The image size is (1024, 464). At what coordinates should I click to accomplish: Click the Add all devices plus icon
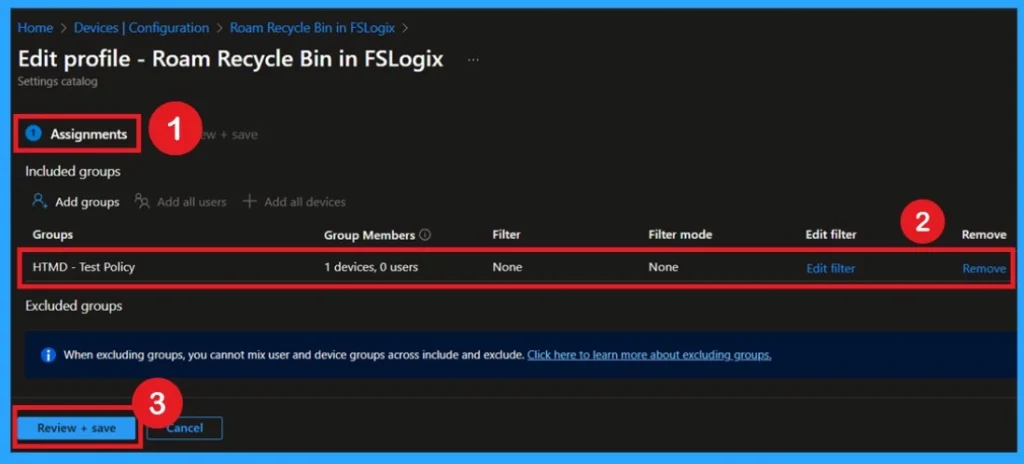click(x=250, y=202)
